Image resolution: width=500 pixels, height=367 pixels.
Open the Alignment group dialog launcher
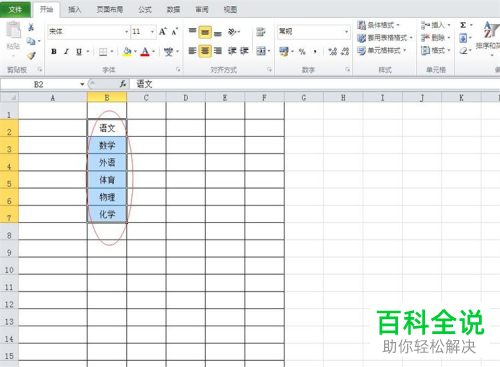269,70
